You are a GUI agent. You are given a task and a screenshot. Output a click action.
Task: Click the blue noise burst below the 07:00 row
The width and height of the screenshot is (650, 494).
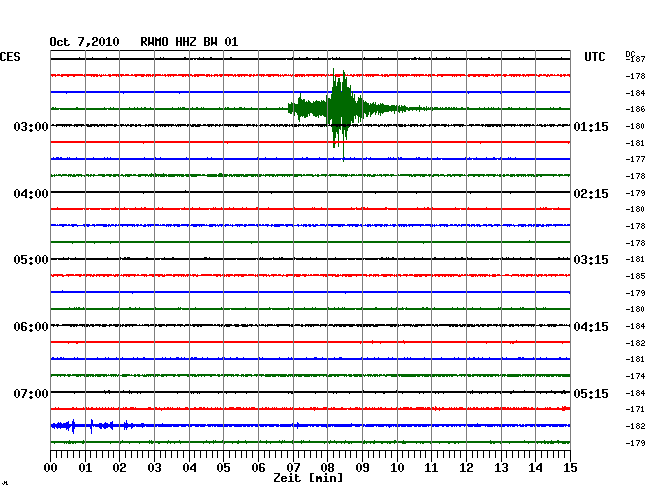(x=97, y=426)
